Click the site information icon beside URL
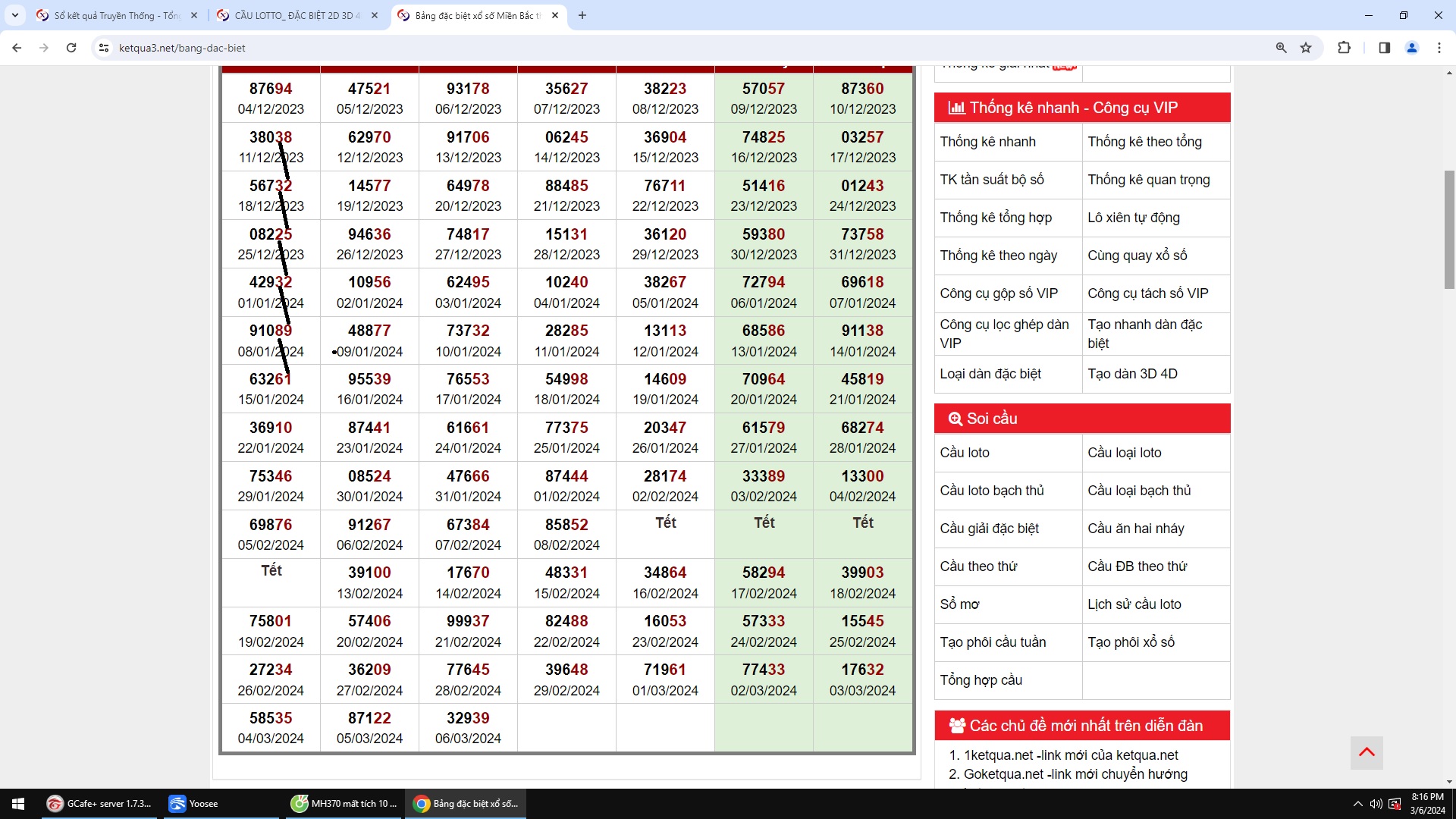The image size is (1456, 819). pyautogui.click(x=104, y=48)
